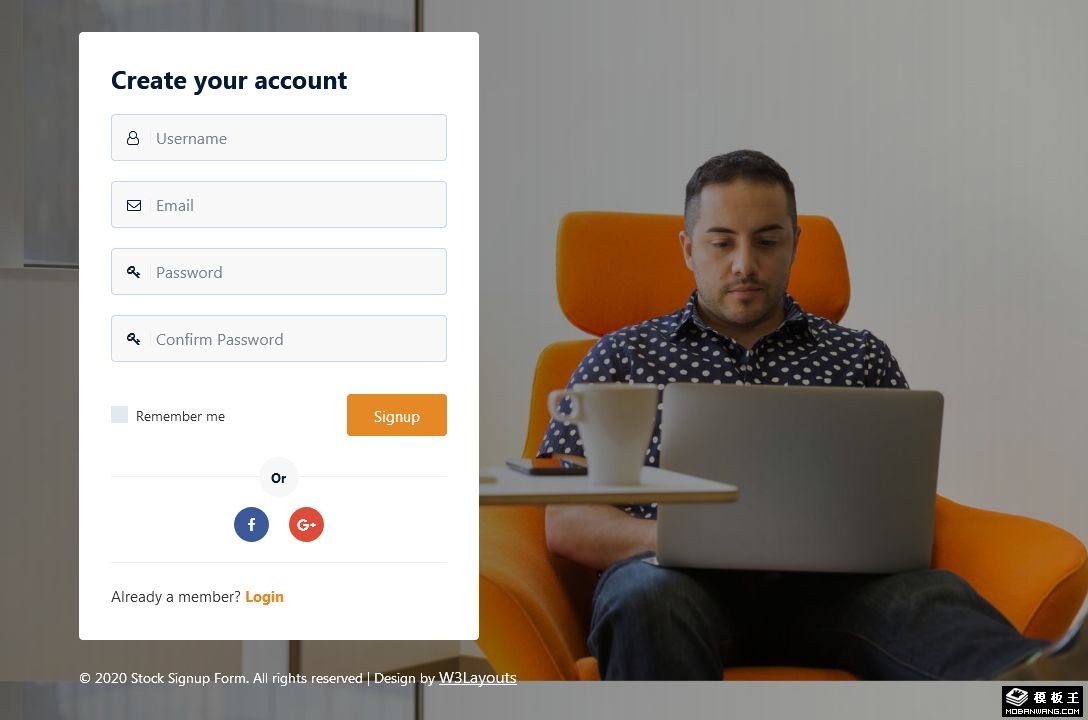The height and width of the screenshot is (720, 1088).
Task: Open the Login link
Action: [264, 597]
